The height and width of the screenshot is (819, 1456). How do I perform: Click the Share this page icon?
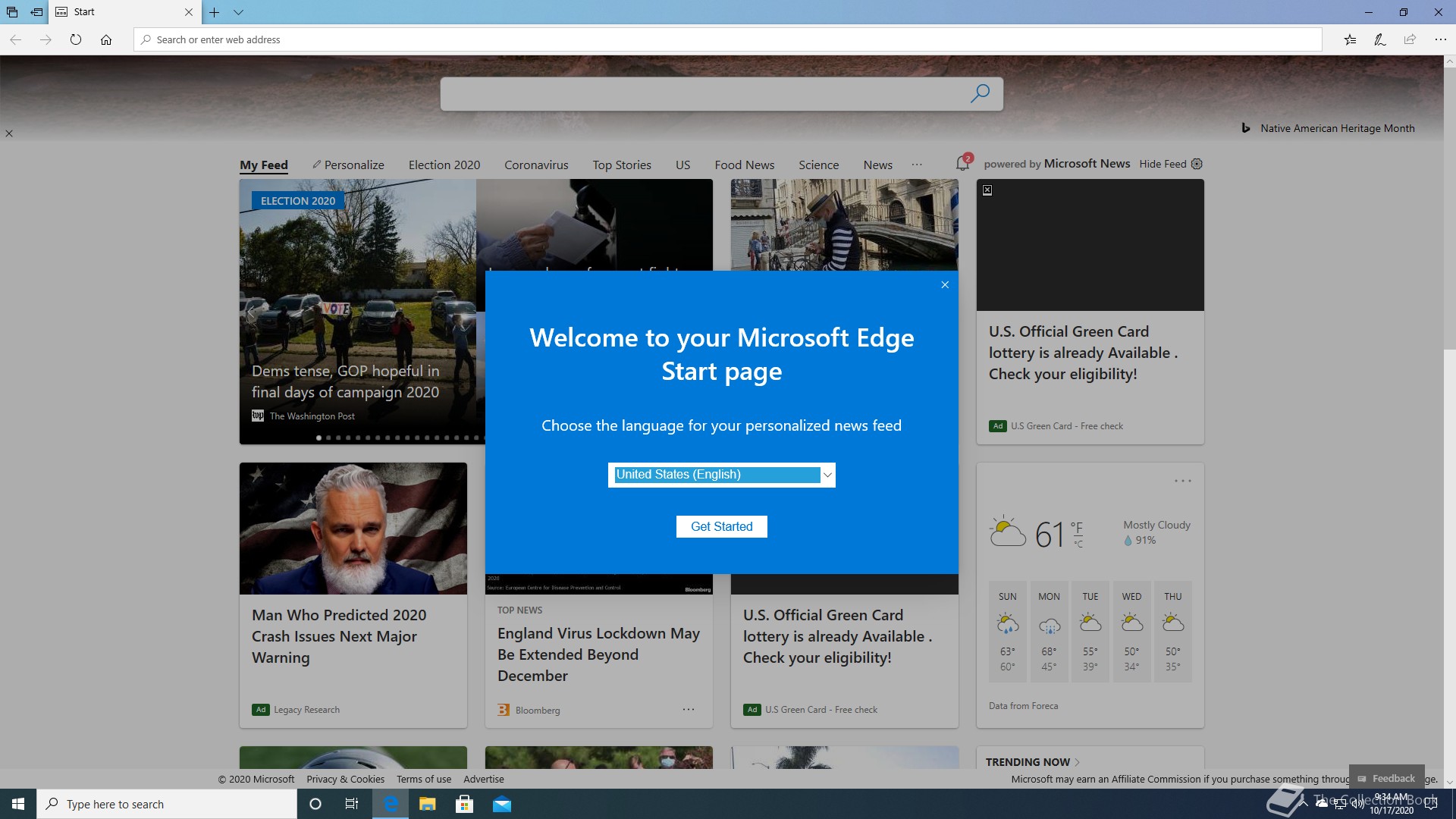coord(1410,39)
